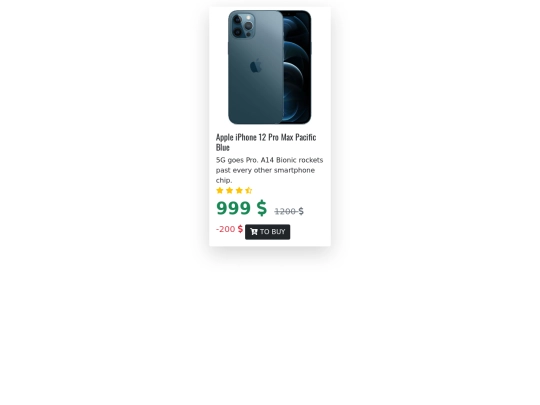Screen dimensions: 540x405
Task: Choose the third gold rating star
Action: point(239,190)
